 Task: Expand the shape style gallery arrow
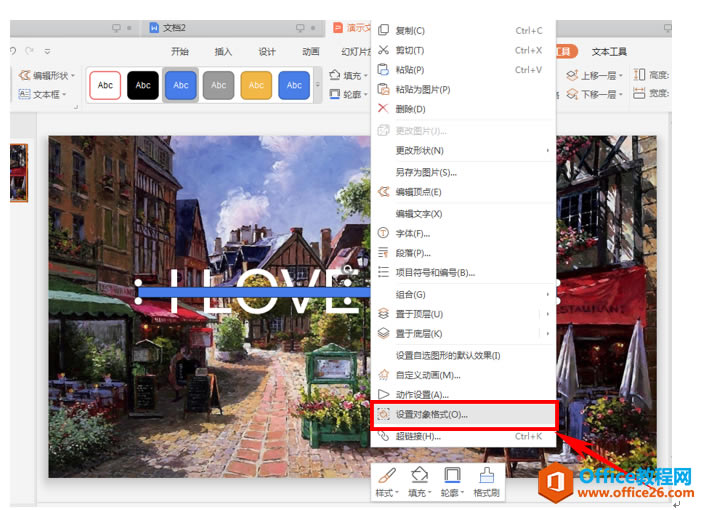[318, 84]
